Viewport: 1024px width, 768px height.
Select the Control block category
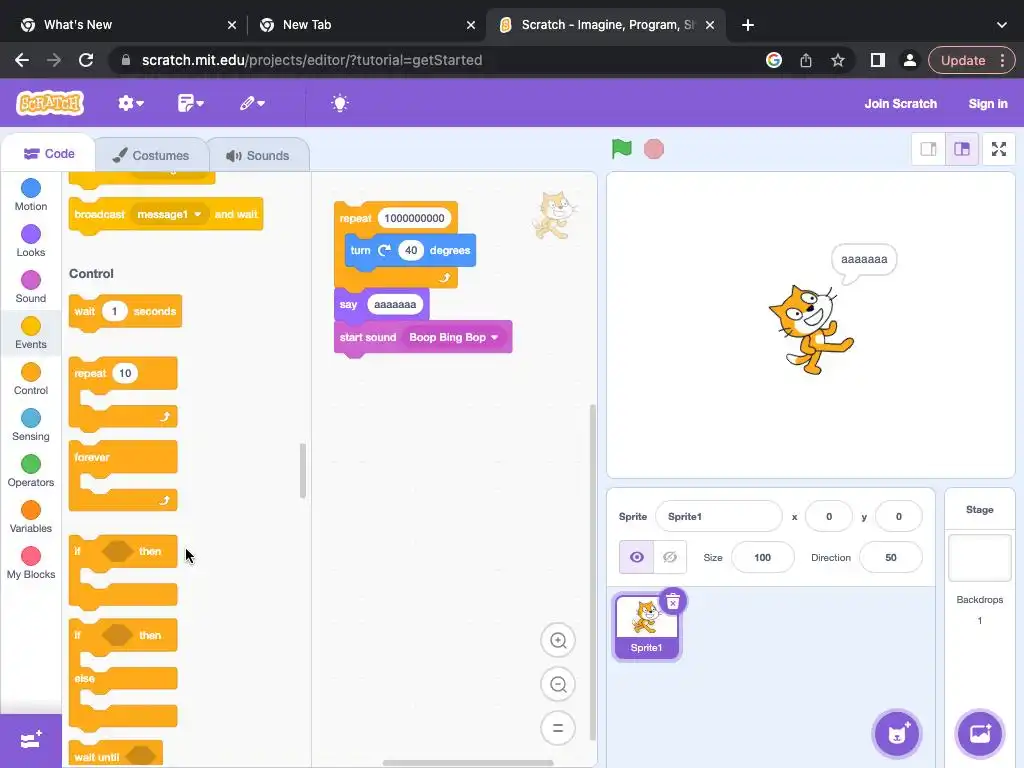click(31, 379)
